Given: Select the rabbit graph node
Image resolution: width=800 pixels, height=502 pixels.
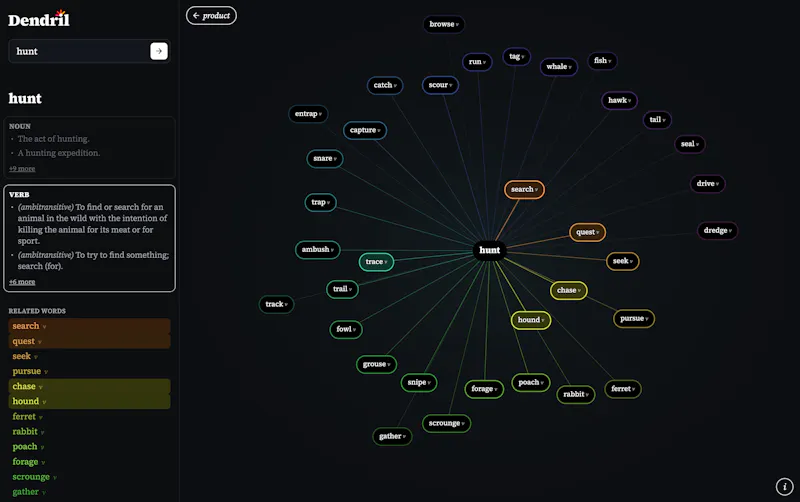Looking at the screenshot, I should 576,394.
